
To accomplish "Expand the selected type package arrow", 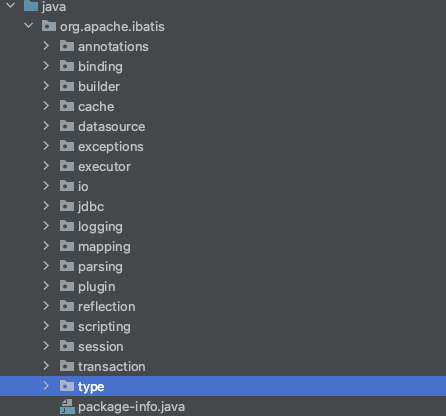I will [x=46, y=386].
